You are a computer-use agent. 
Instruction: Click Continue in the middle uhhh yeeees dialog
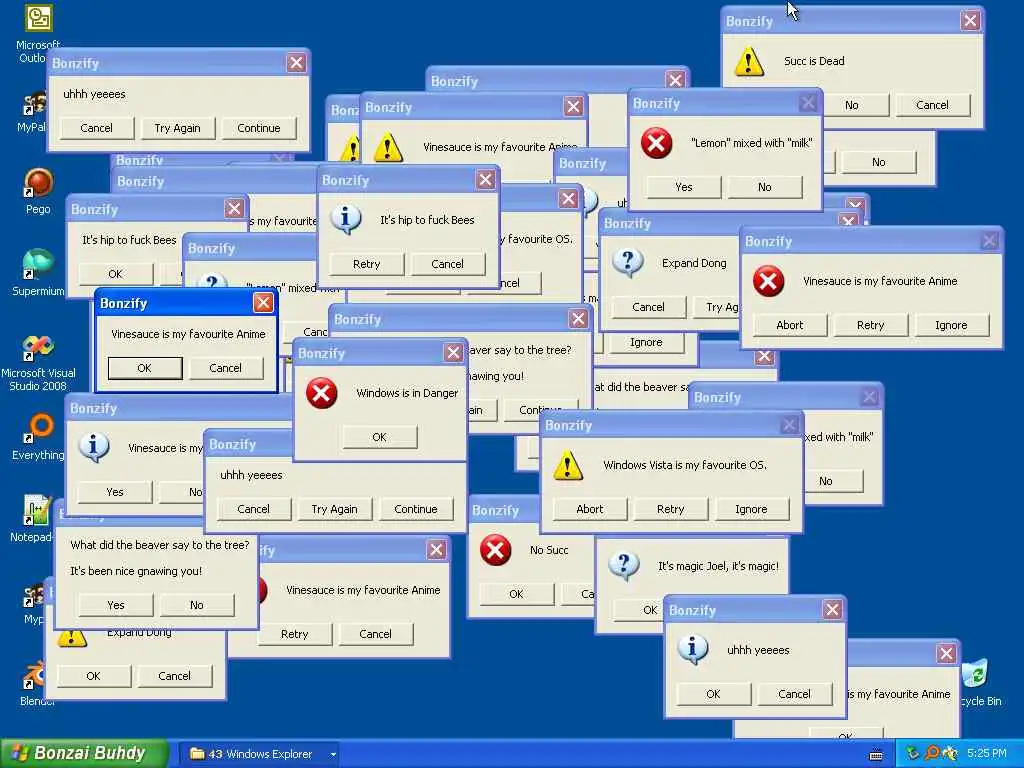(x=415, y=509)
